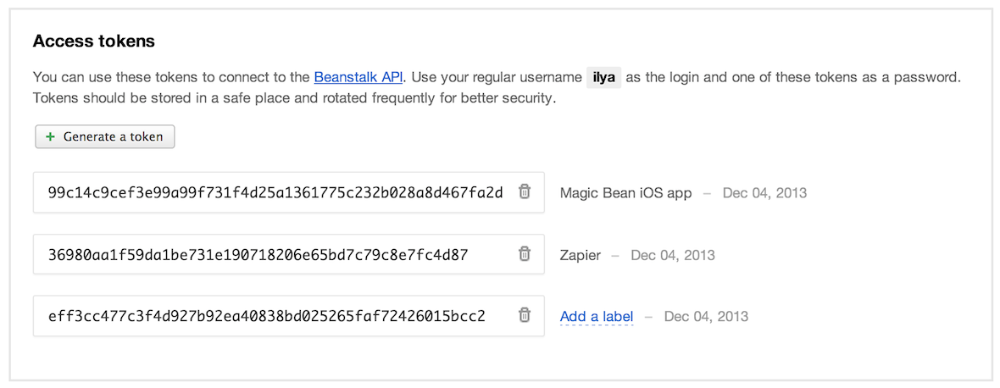
Task: Edit the Zapier token label
Action: [580, 255]
